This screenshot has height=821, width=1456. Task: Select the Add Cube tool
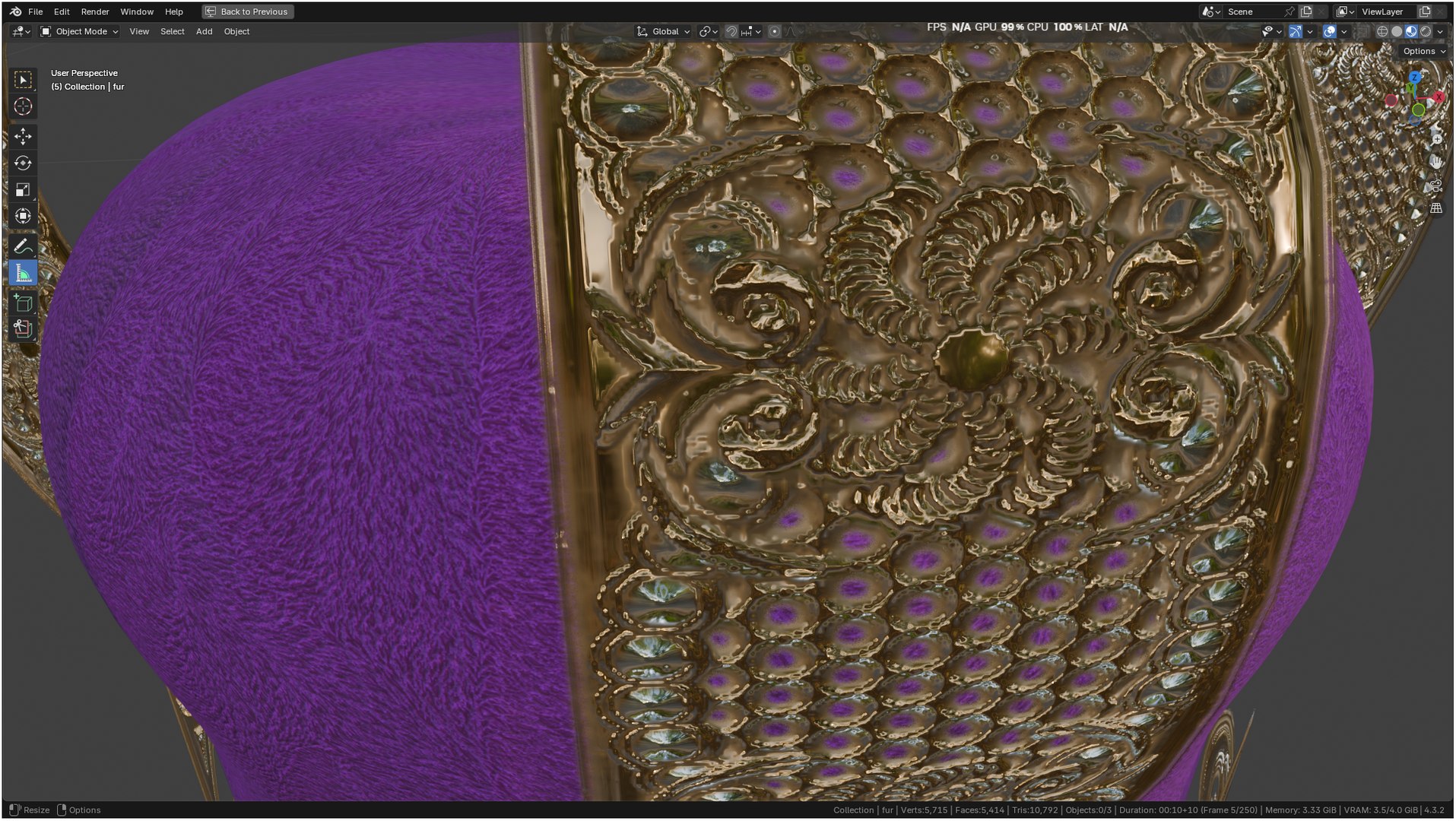tap(23, 303)
